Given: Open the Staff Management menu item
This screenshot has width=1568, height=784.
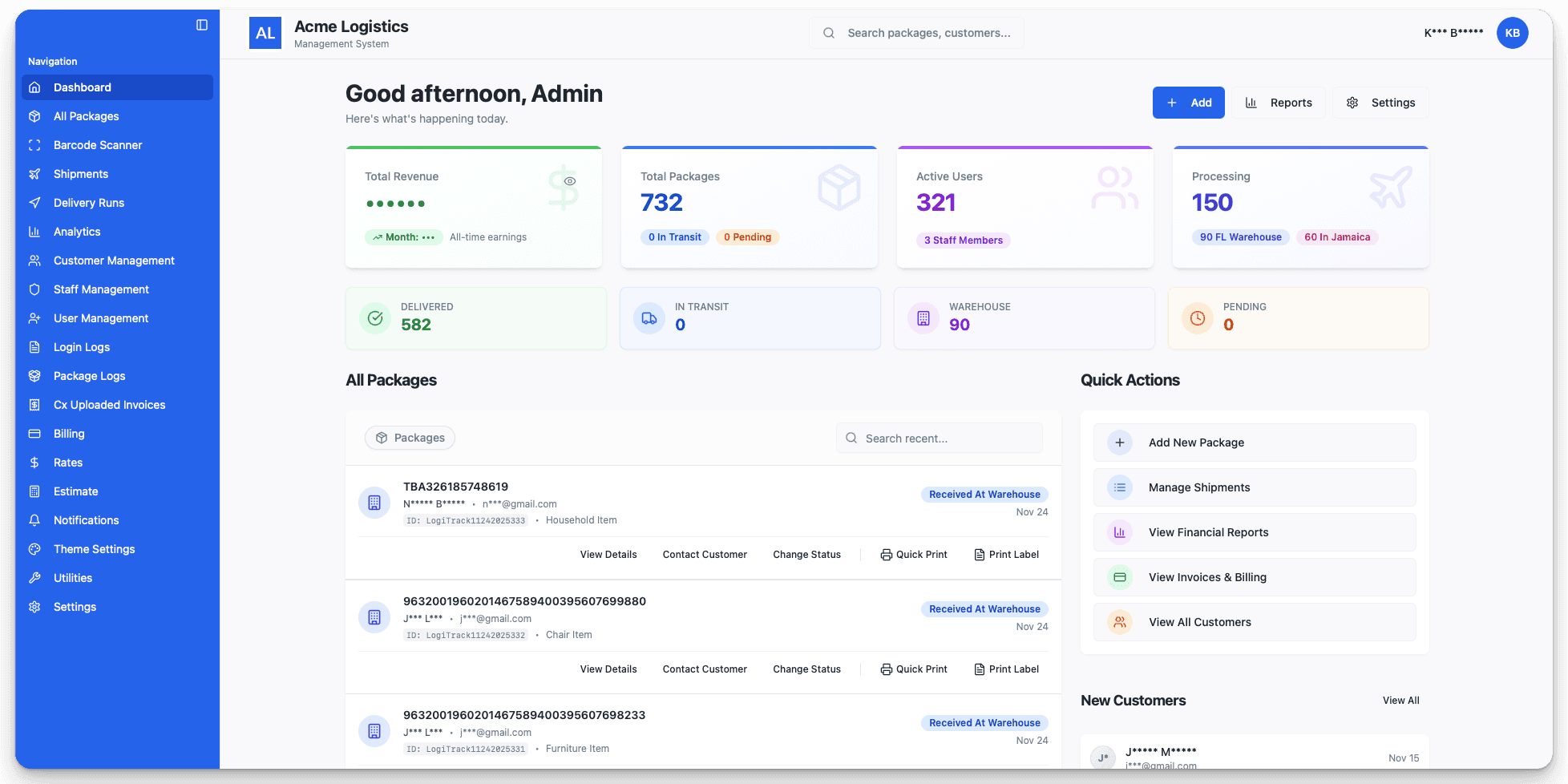Looking at the screenshot, I should click(x=100, y=289).
